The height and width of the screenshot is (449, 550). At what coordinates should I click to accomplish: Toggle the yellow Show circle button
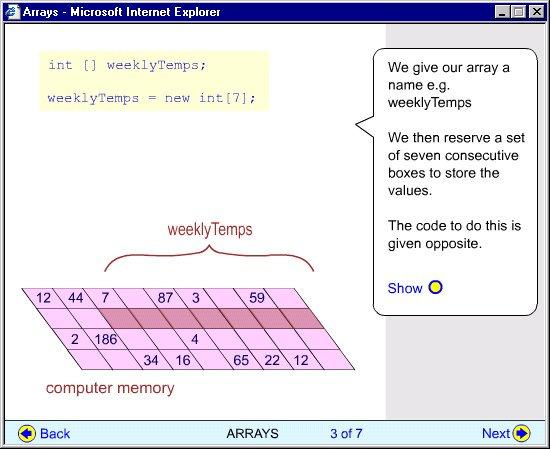[435, 287]
